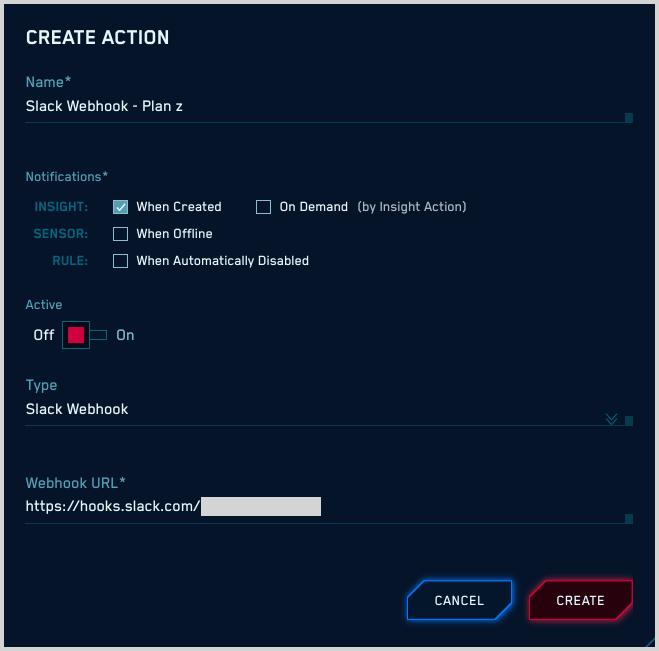This screenshot has width=659, height=651.
Task: Click the On Demand label text
Action: point(313,207)
